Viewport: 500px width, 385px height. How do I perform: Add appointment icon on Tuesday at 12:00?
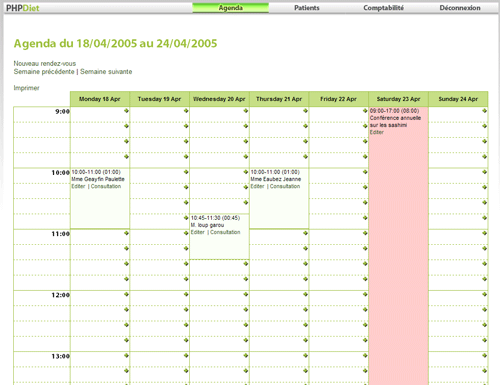pyautogui.click(x=186, y=294)
